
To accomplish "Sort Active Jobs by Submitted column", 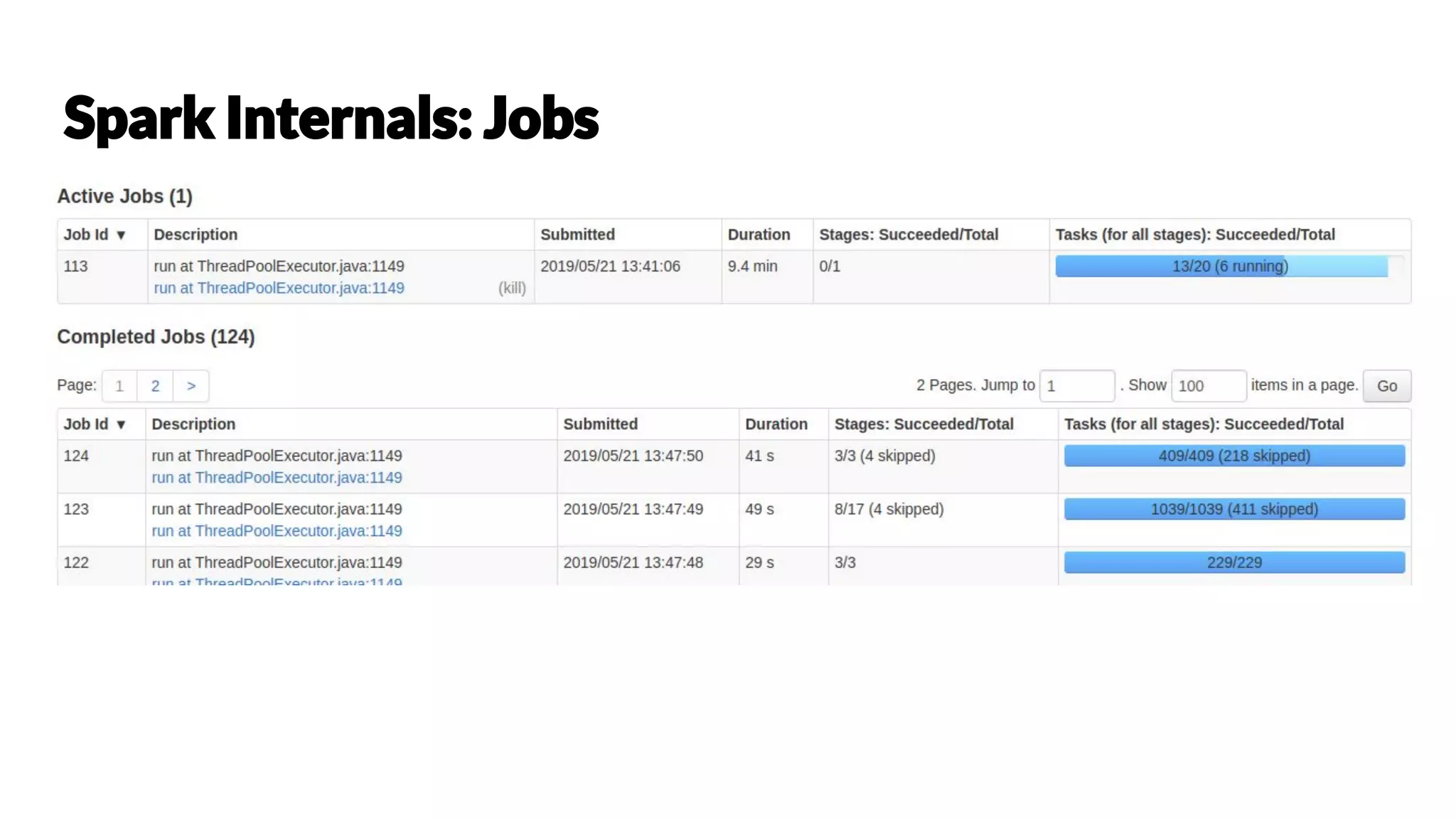I will coord(577,235).
